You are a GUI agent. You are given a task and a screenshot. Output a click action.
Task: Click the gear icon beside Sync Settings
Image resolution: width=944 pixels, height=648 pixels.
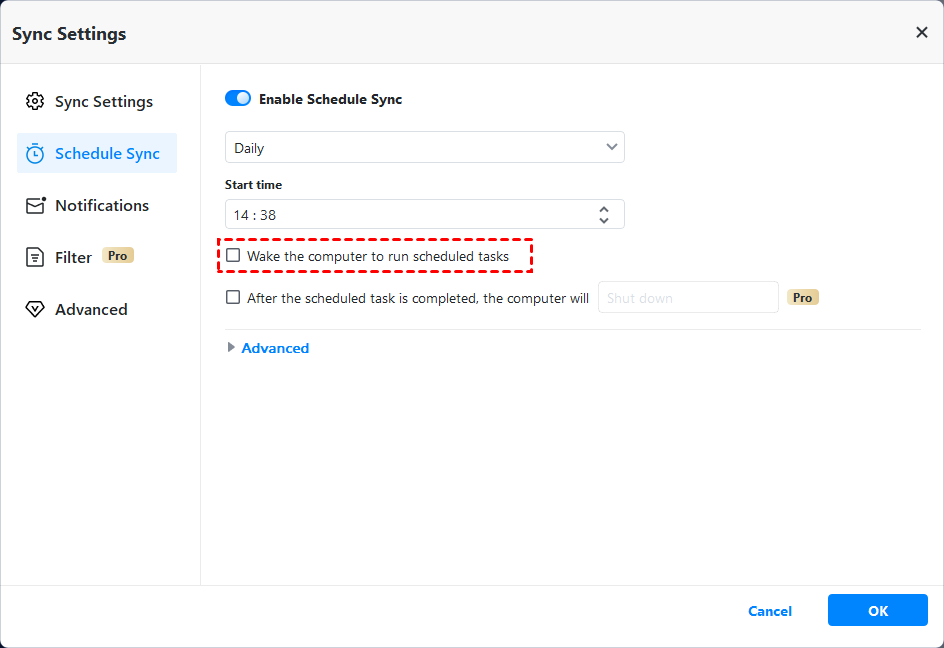pos(35,102)
